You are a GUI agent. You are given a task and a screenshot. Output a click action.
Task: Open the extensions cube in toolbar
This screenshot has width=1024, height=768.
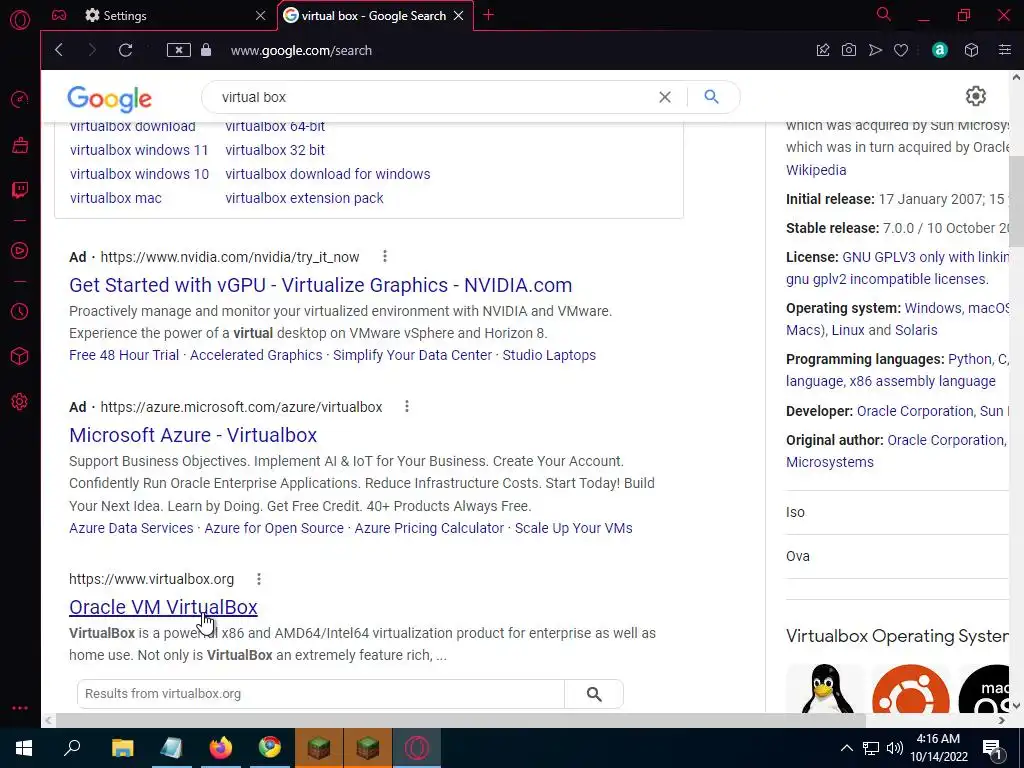(x=972, y=50)
